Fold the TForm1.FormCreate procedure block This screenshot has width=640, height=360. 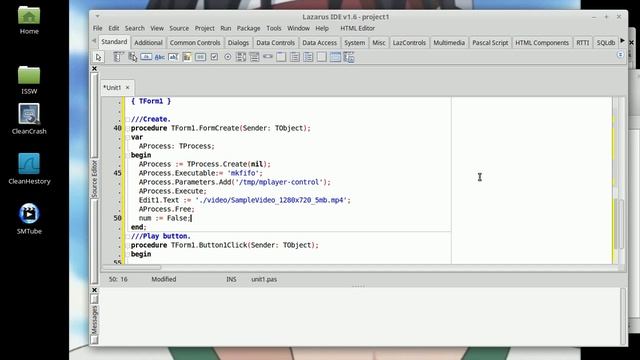128,129
